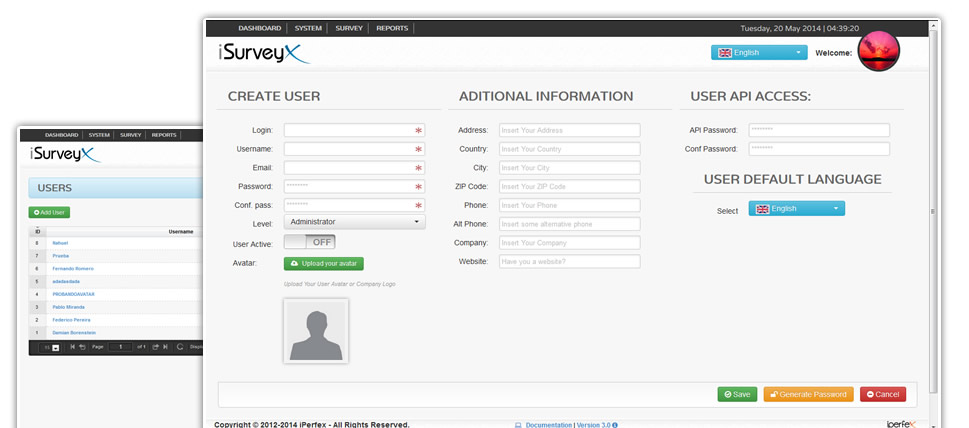Click the front window vertical scrollbar
Image resolution: width=969 pixels, height=428 pixels.
pos(933,210)
